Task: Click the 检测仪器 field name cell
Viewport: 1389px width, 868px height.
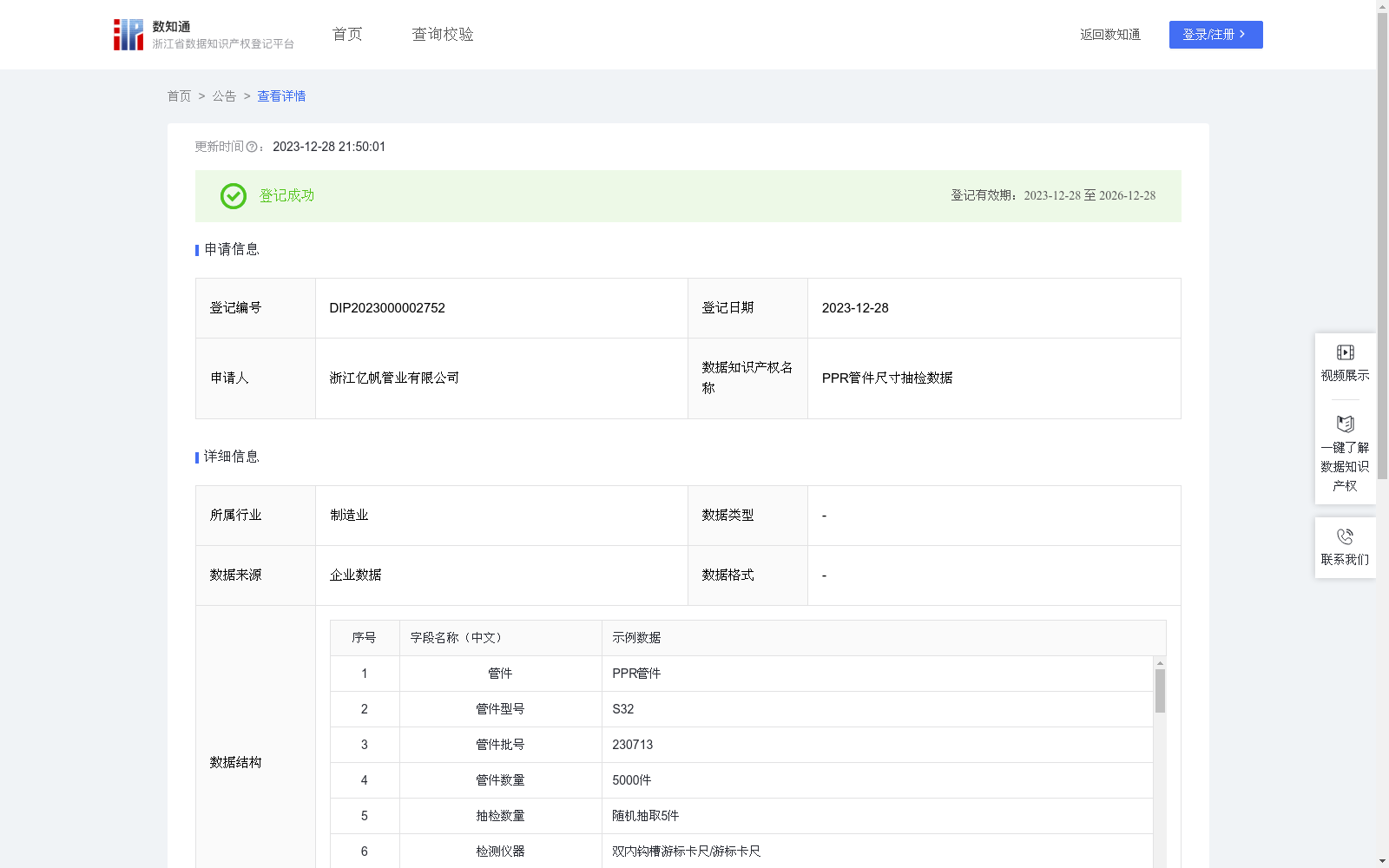Action: (500, 852)
